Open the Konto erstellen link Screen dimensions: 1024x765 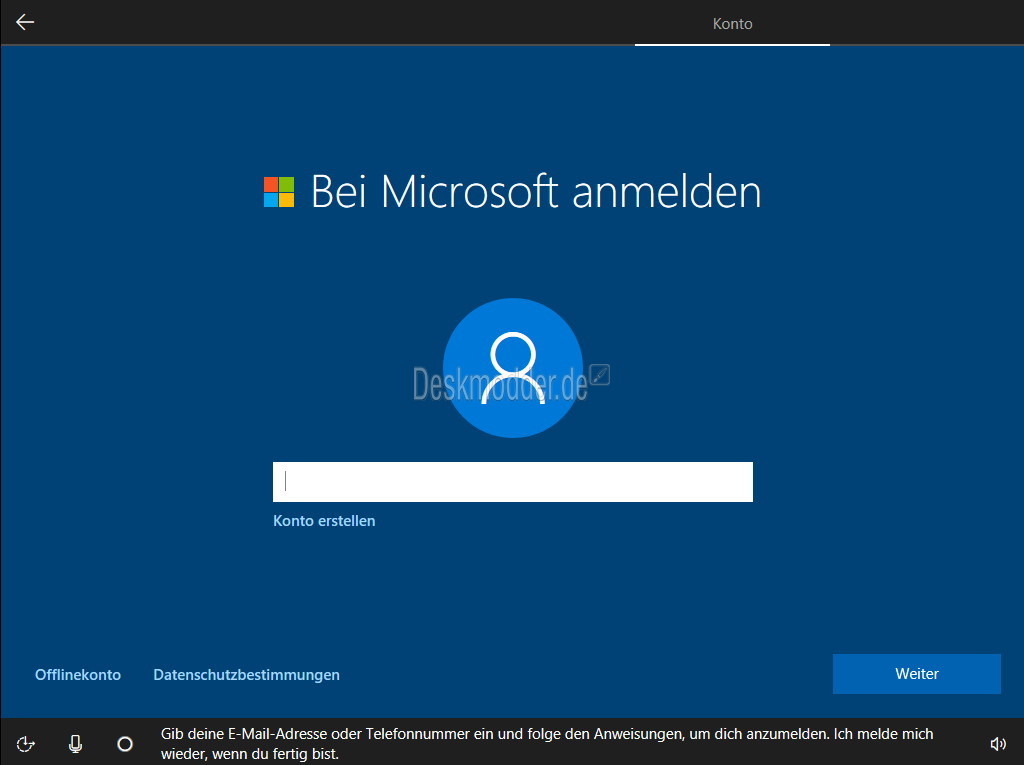324,521
